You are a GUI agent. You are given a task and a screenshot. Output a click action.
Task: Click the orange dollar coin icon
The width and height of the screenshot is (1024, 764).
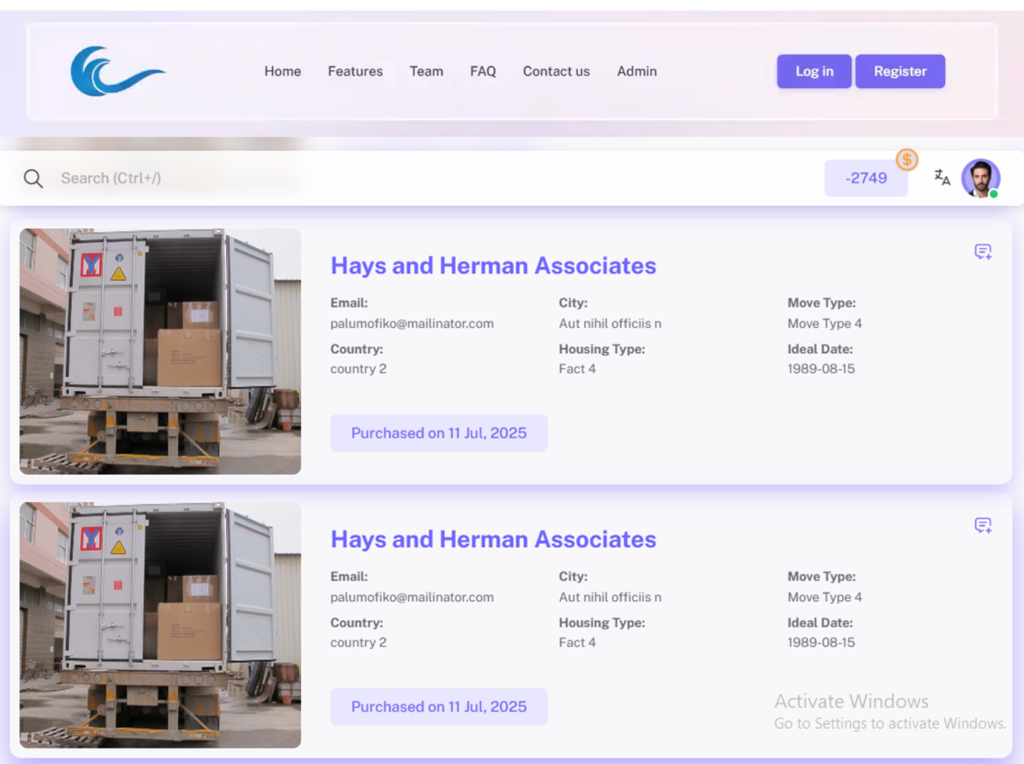coord(907,160)
